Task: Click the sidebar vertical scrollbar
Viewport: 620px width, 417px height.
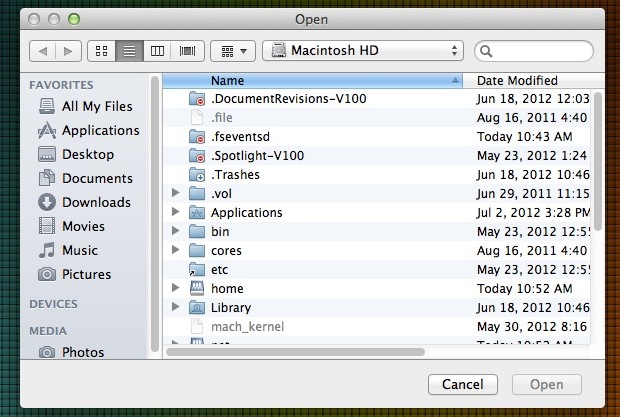Action: [155, 213]
